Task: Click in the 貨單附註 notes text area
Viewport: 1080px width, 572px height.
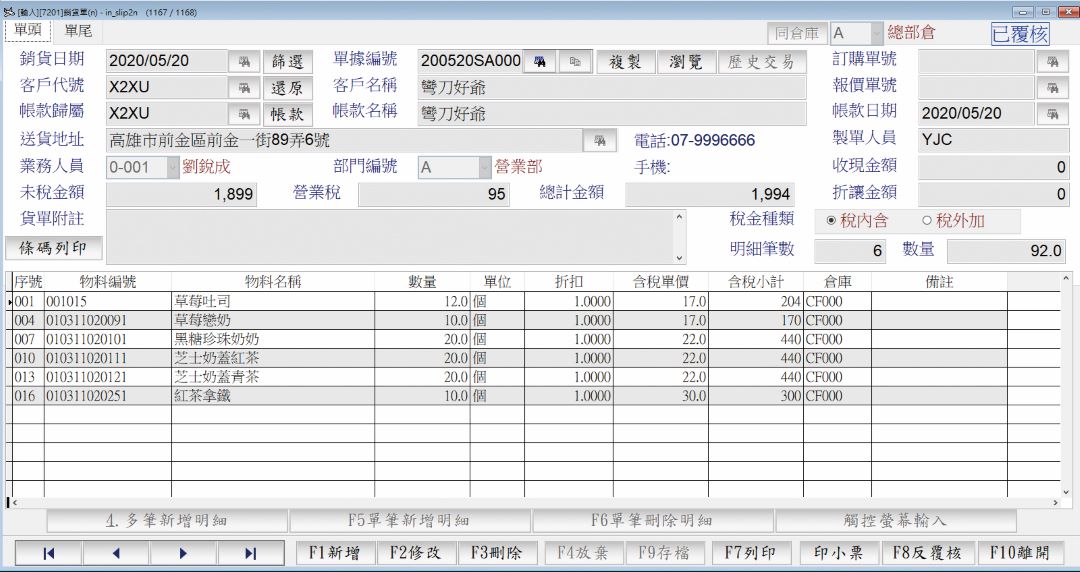Action: (390, 236)
